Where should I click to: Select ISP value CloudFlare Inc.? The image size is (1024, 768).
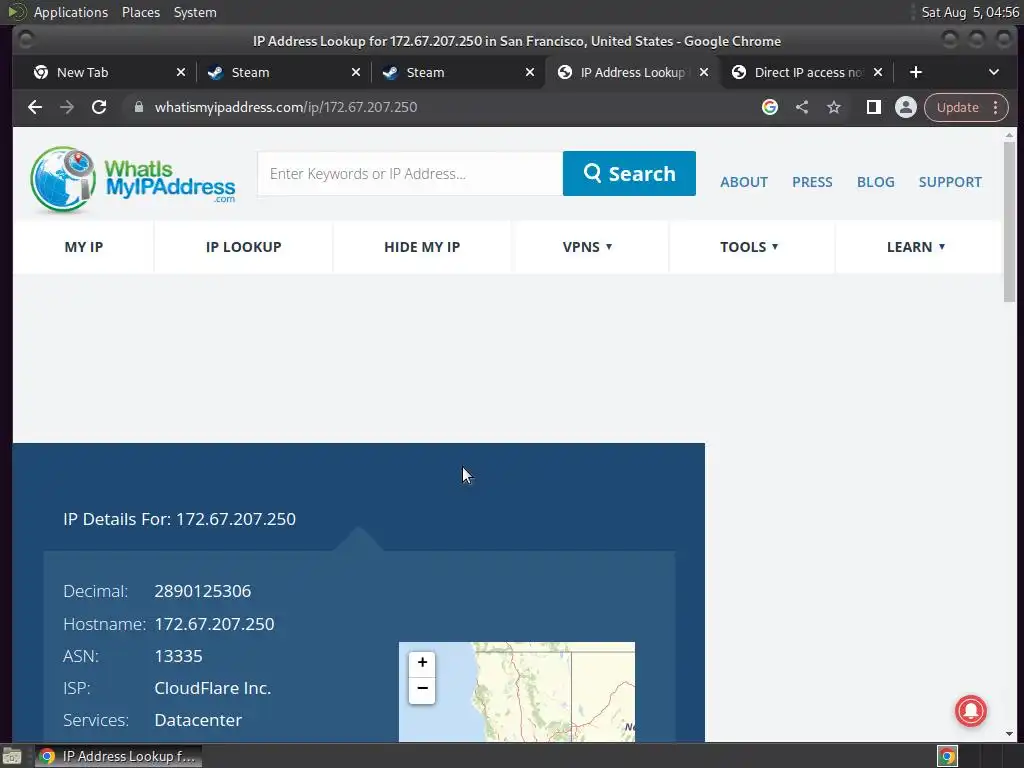pyautogui.click(x=212, y=688)
